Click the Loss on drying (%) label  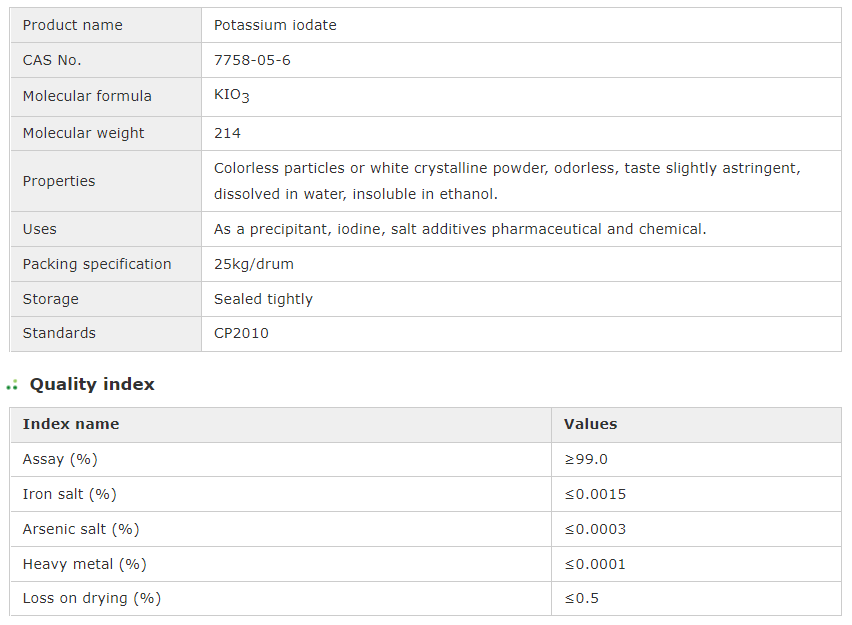click(x=92, y=598)
